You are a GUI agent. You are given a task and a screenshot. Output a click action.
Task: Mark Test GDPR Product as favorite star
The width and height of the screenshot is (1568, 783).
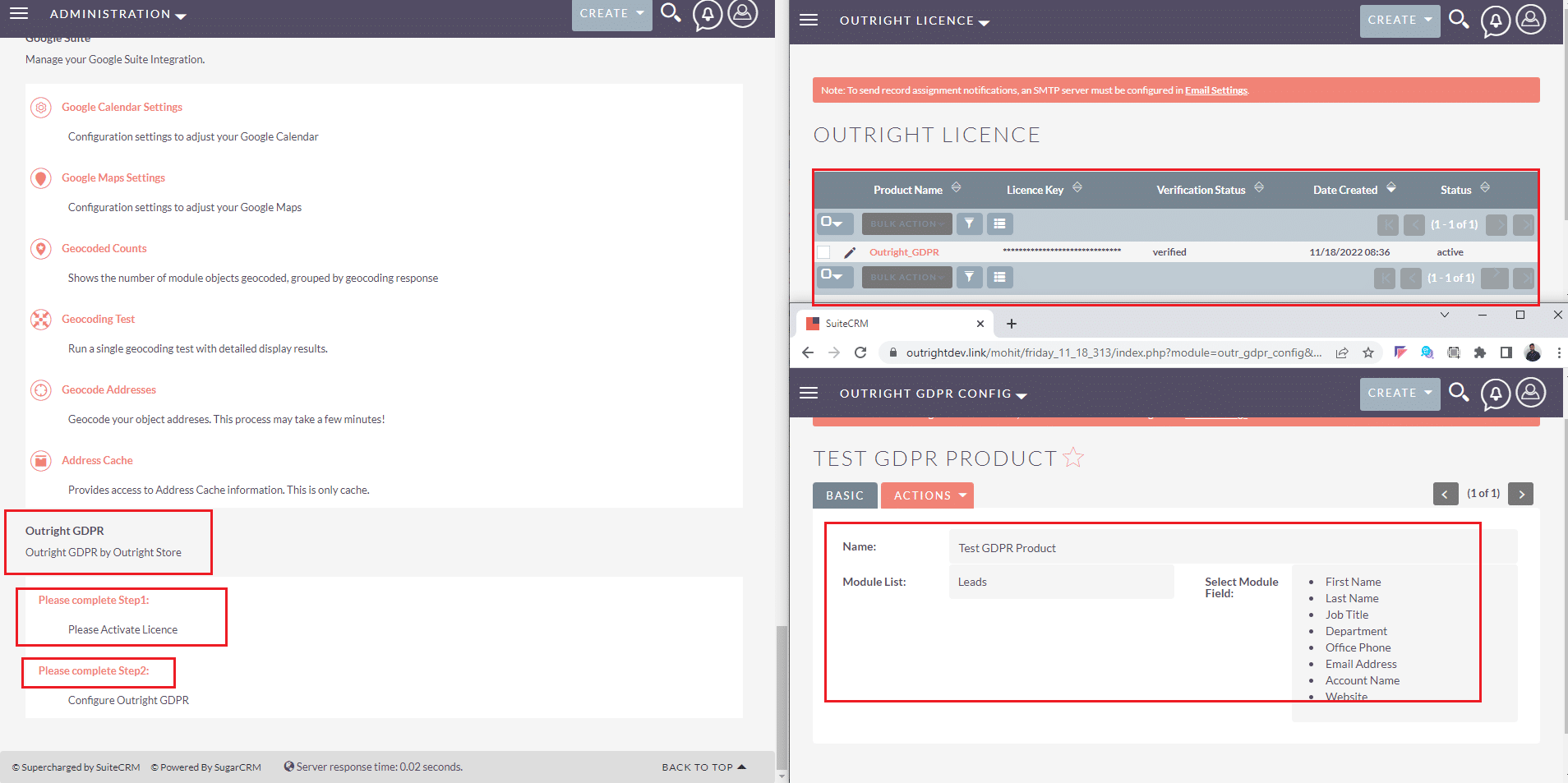coord(1073,457)
